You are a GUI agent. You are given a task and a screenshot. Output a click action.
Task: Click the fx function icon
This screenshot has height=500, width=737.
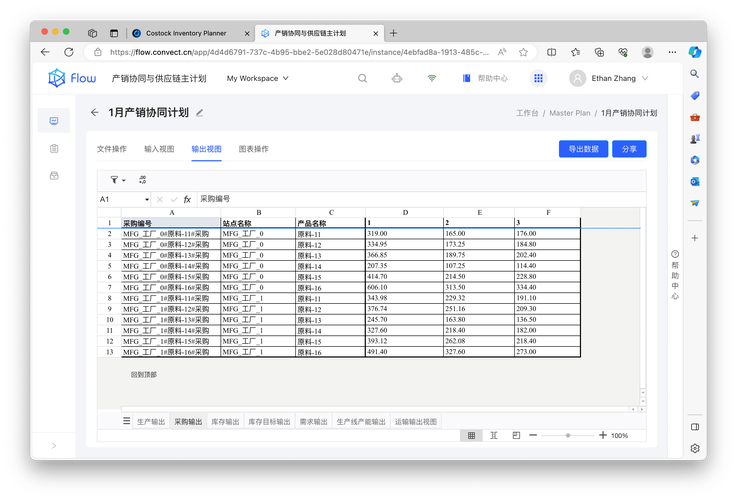tap(187, 199)
